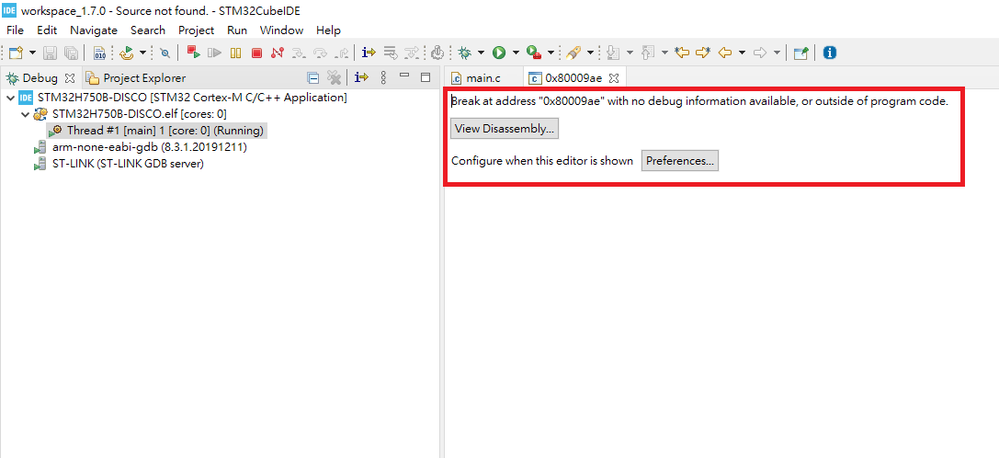
Task: Toggle Instruction Stepping Mode in main toolbar
Action: tap(368, 53)
